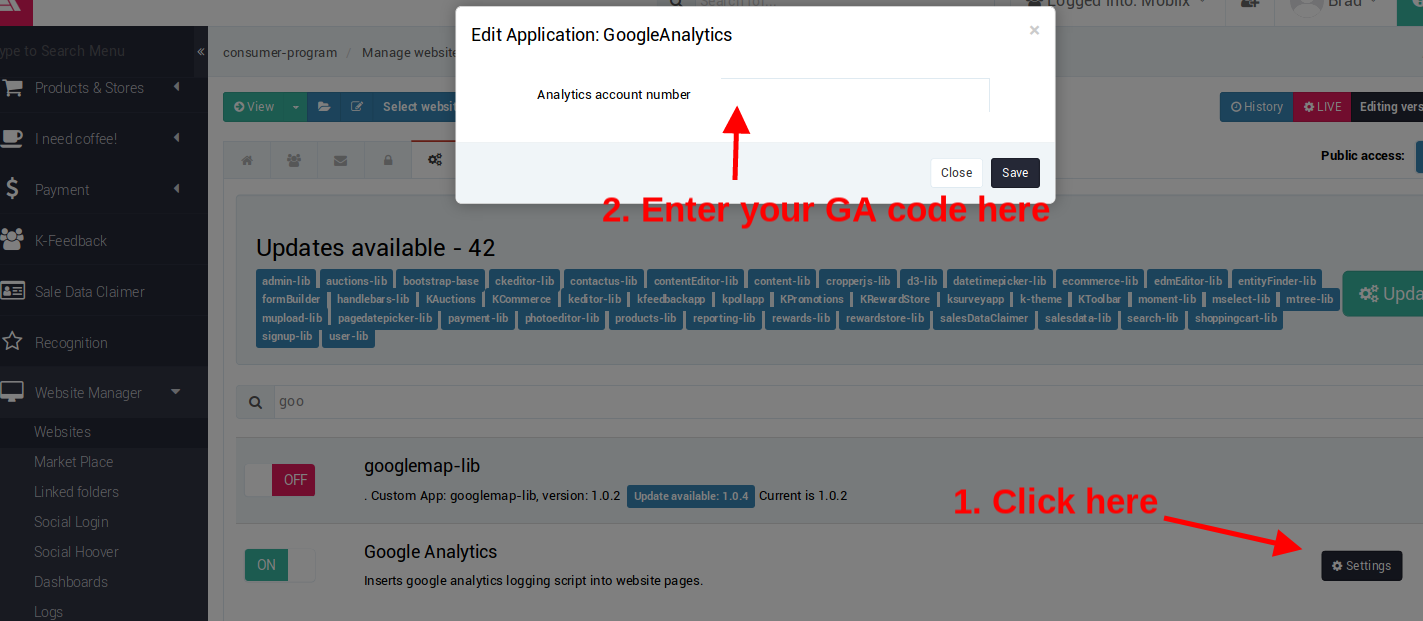Click the pencil edit icon in the toolbar
This screenshot has height=621, width=1423.
pos(357,107)
